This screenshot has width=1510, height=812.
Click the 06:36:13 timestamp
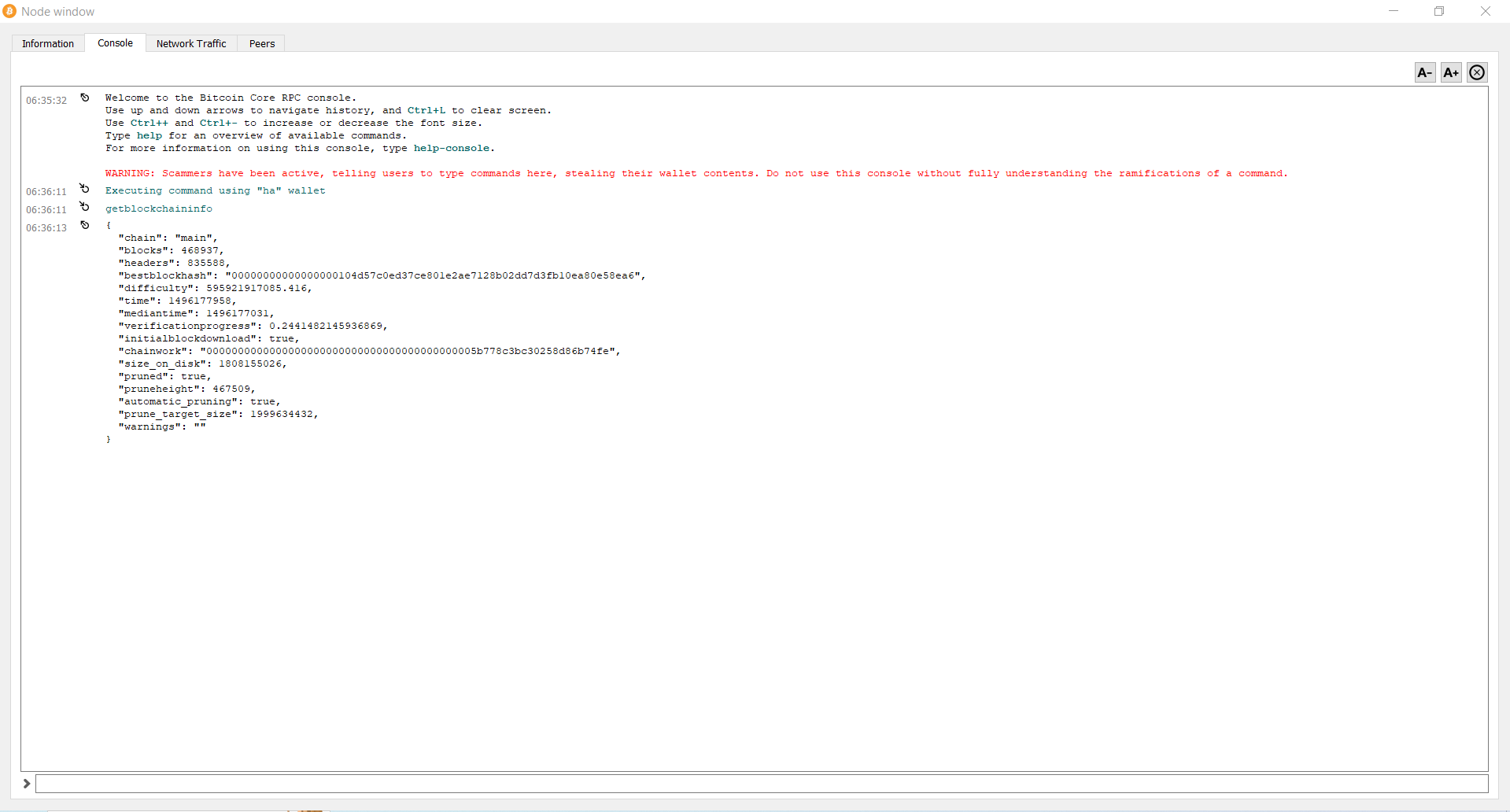(46, 228)
